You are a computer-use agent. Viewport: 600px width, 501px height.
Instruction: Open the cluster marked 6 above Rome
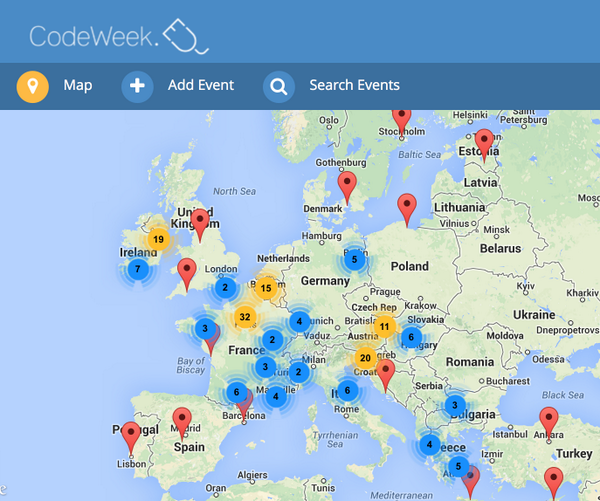(x=347, y=390)
